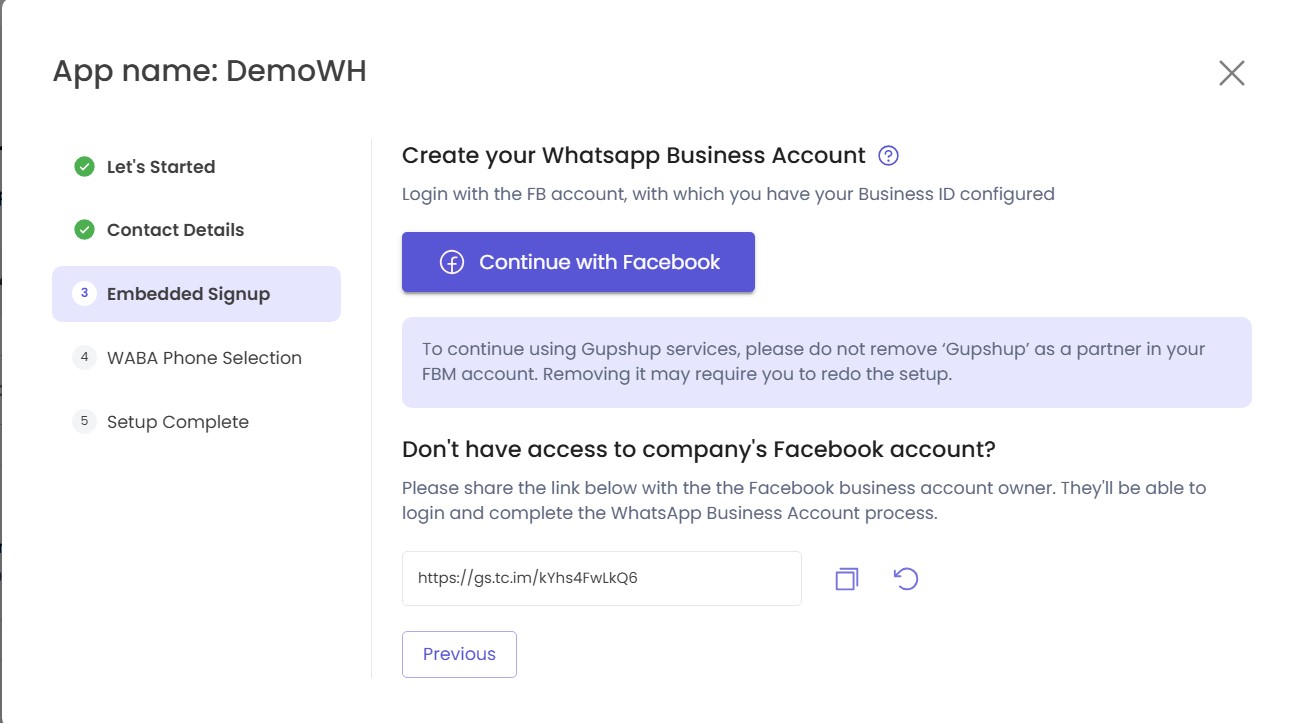Go to the Let's Started step
The height and width of the screenshot is (723, 1290).
coord(161,167)
